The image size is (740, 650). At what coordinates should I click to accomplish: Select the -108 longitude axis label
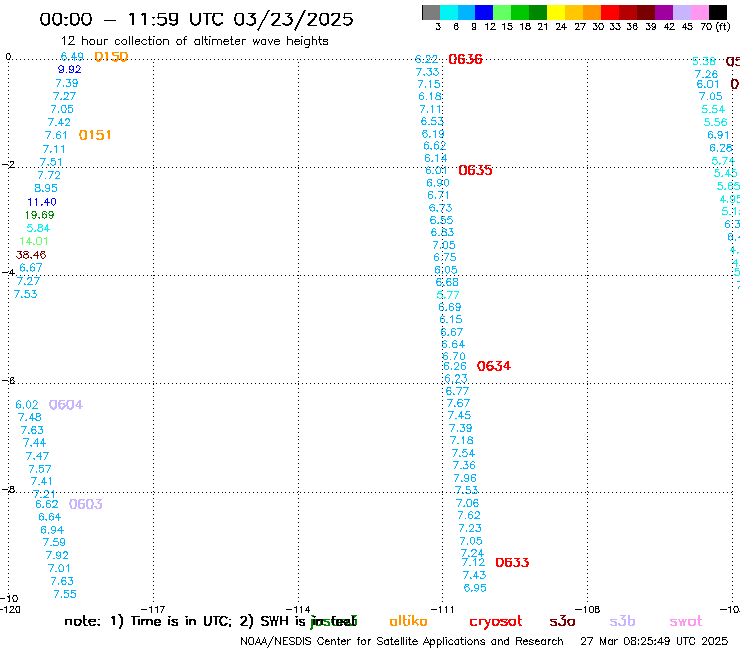588,609
